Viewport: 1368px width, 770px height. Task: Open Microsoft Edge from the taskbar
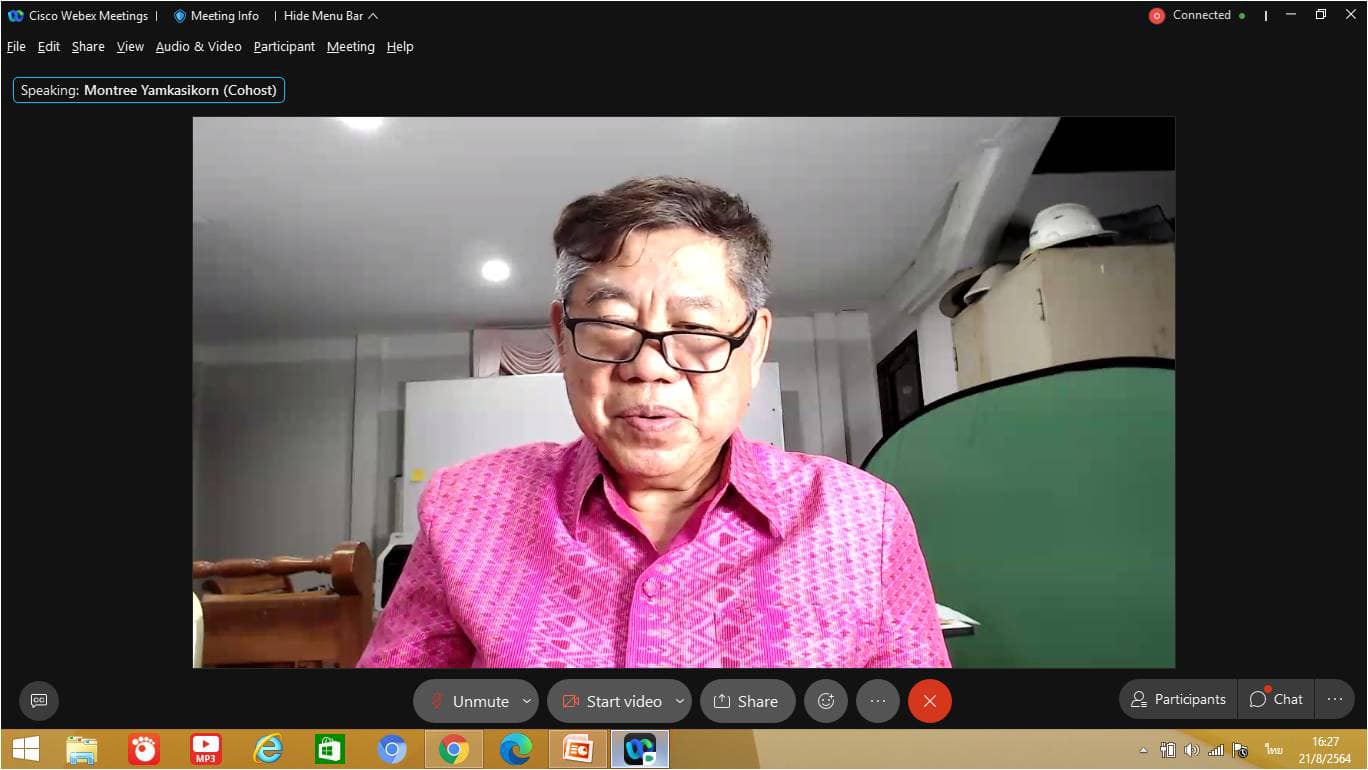pos(516,749)
